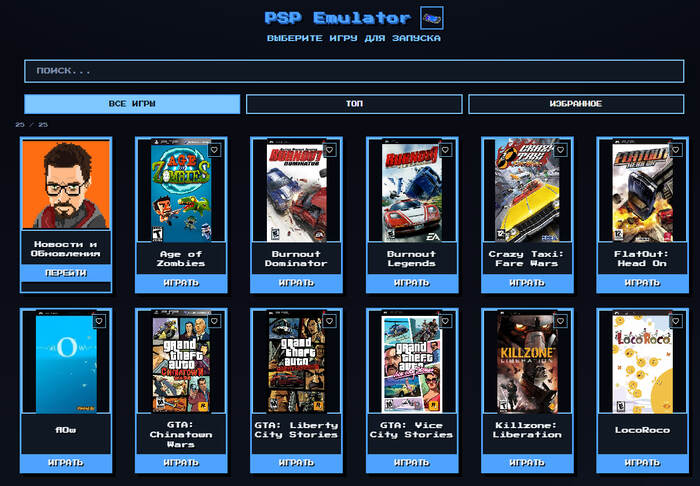The height and width of the screenshot is (486, 700).
Task: Favorite Burnout Dominator with heart icon
Action: [329, 150]
